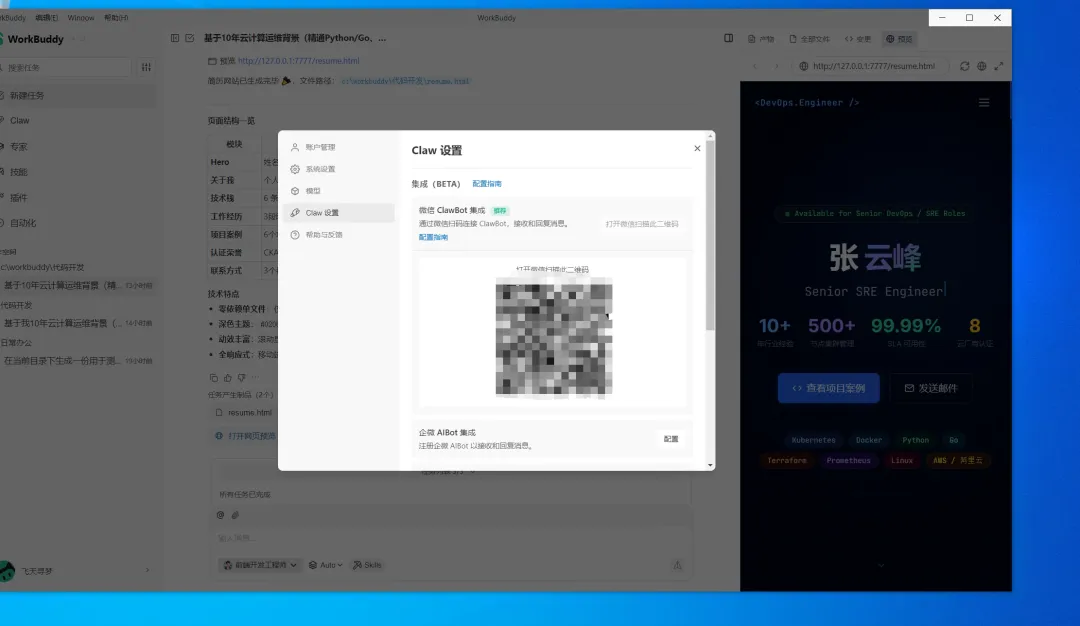Click the preview forward arrow
The image size is (1080, 626).
click(776, 66)
